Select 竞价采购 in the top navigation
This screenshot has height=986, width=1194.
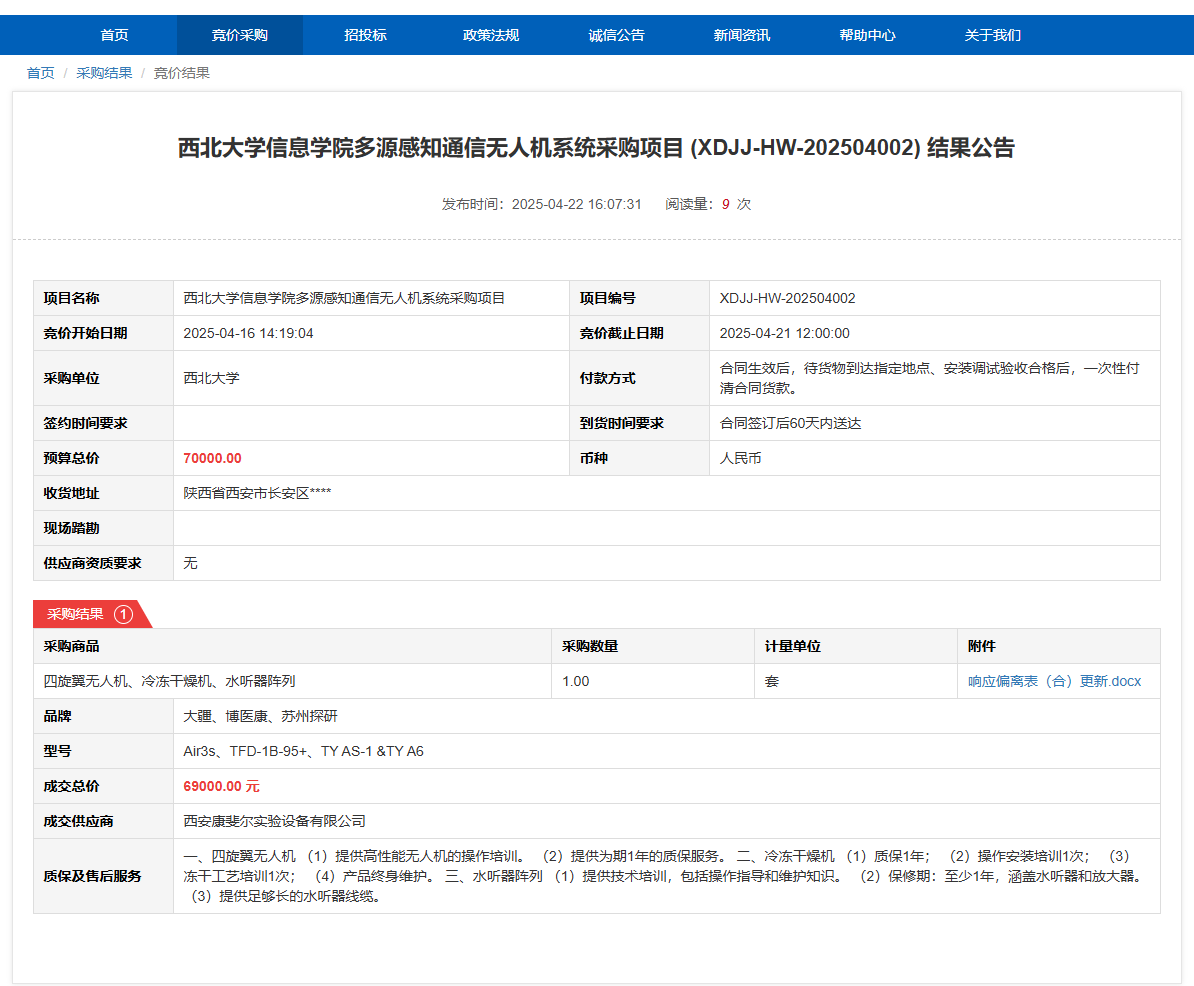pos(240,35)
